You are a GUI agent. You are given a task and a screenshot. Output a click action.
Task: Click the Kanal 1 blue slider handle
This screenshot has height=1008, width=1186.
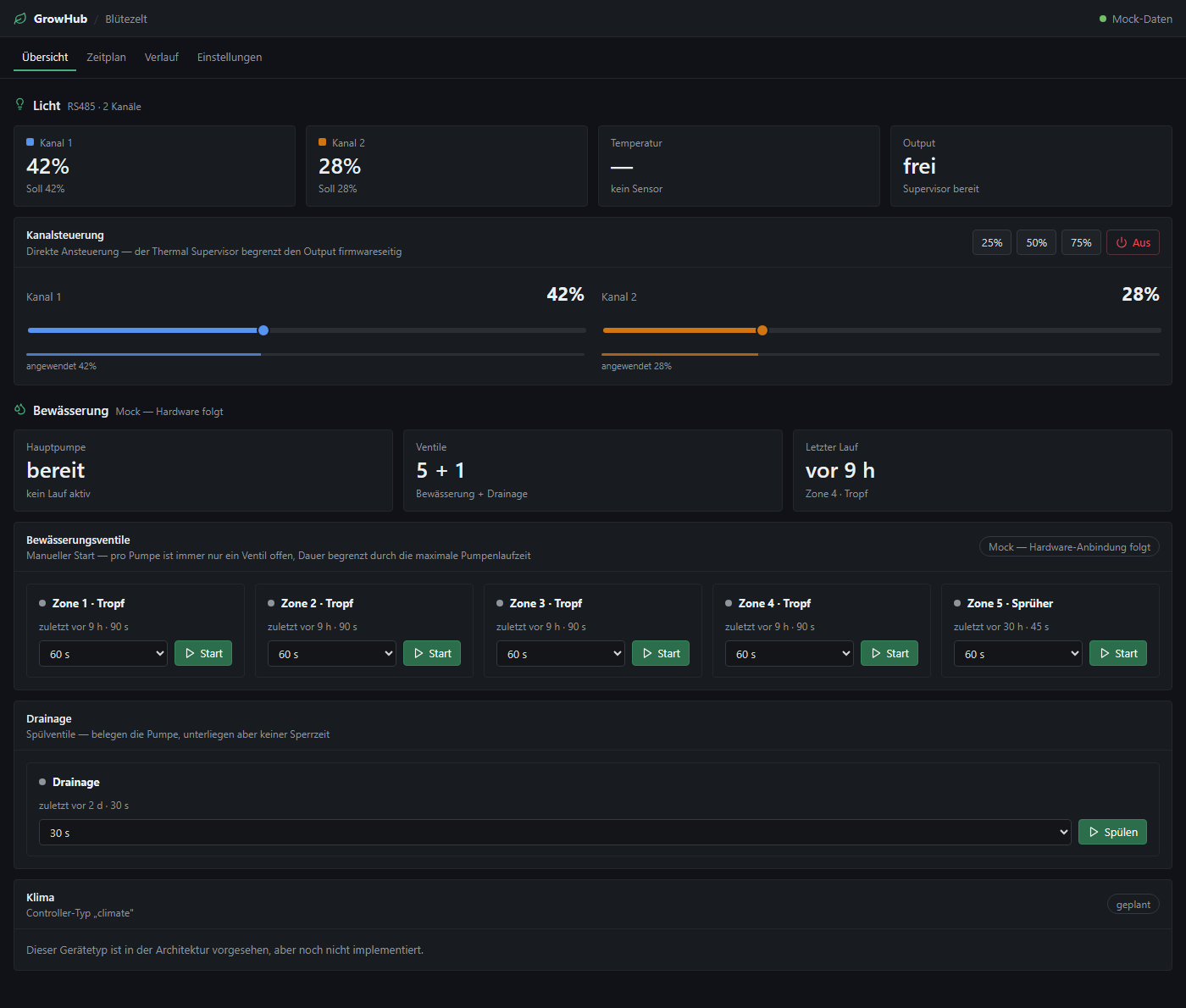click(x=263, y=330)
